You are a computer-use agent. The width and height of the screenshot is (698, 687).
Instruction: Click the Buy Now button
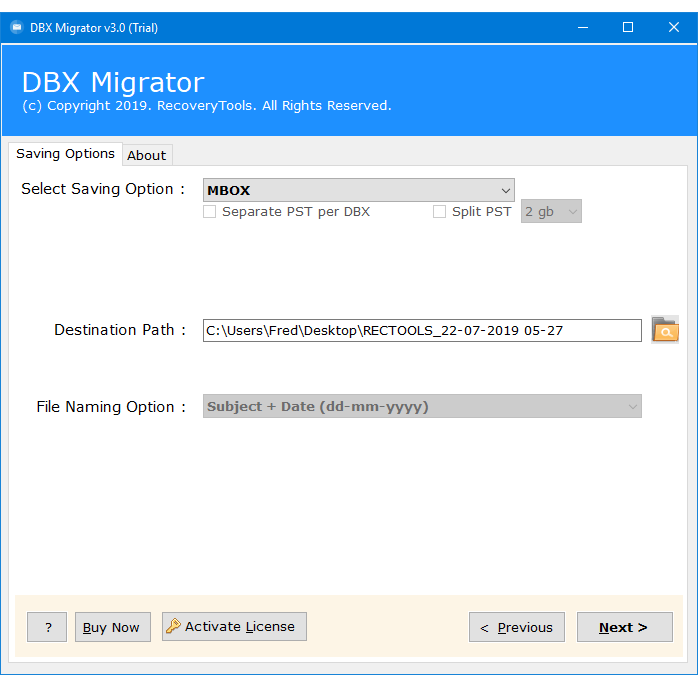(113, 627)
